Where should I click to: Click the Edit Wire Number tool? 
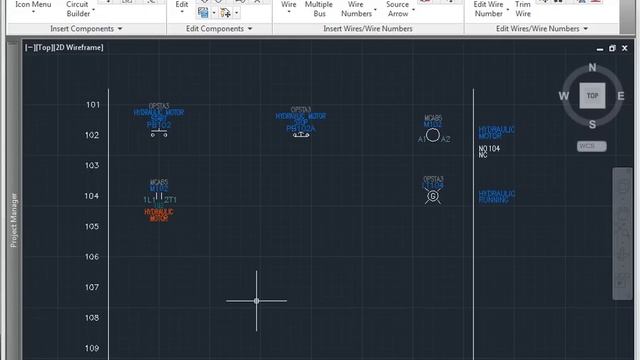click(x=488, y=9)
